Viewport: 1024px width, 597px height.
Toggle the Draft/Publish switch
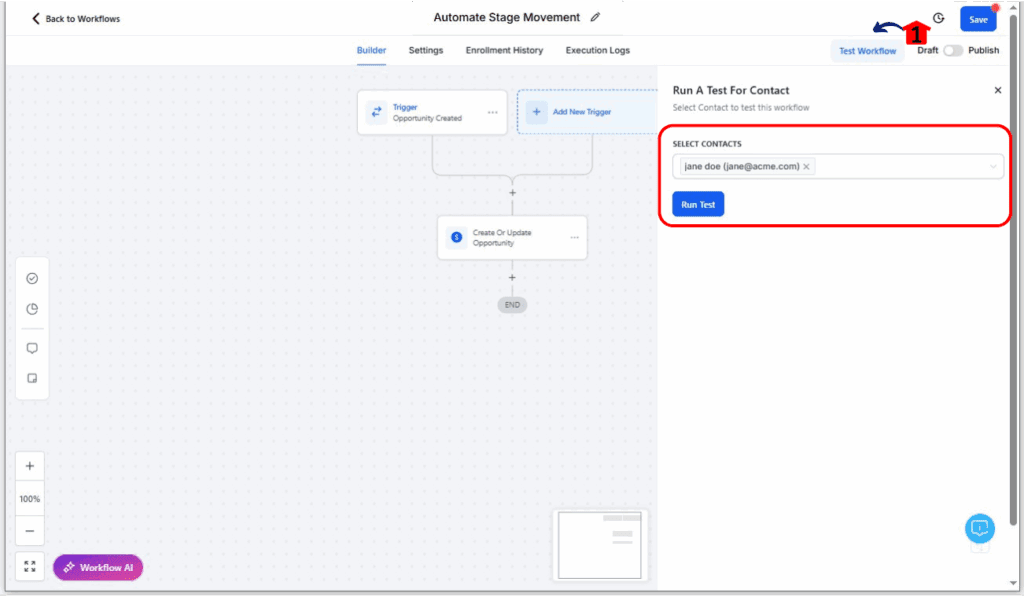[x=953, y=51]
